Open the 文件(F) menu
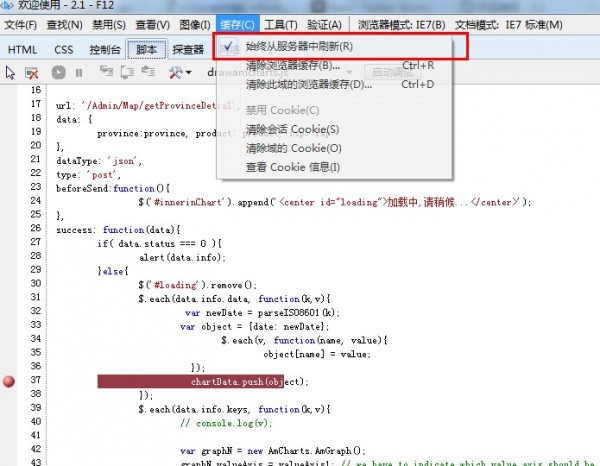Viewport: 600px width, 466px height. pos(20,25)
